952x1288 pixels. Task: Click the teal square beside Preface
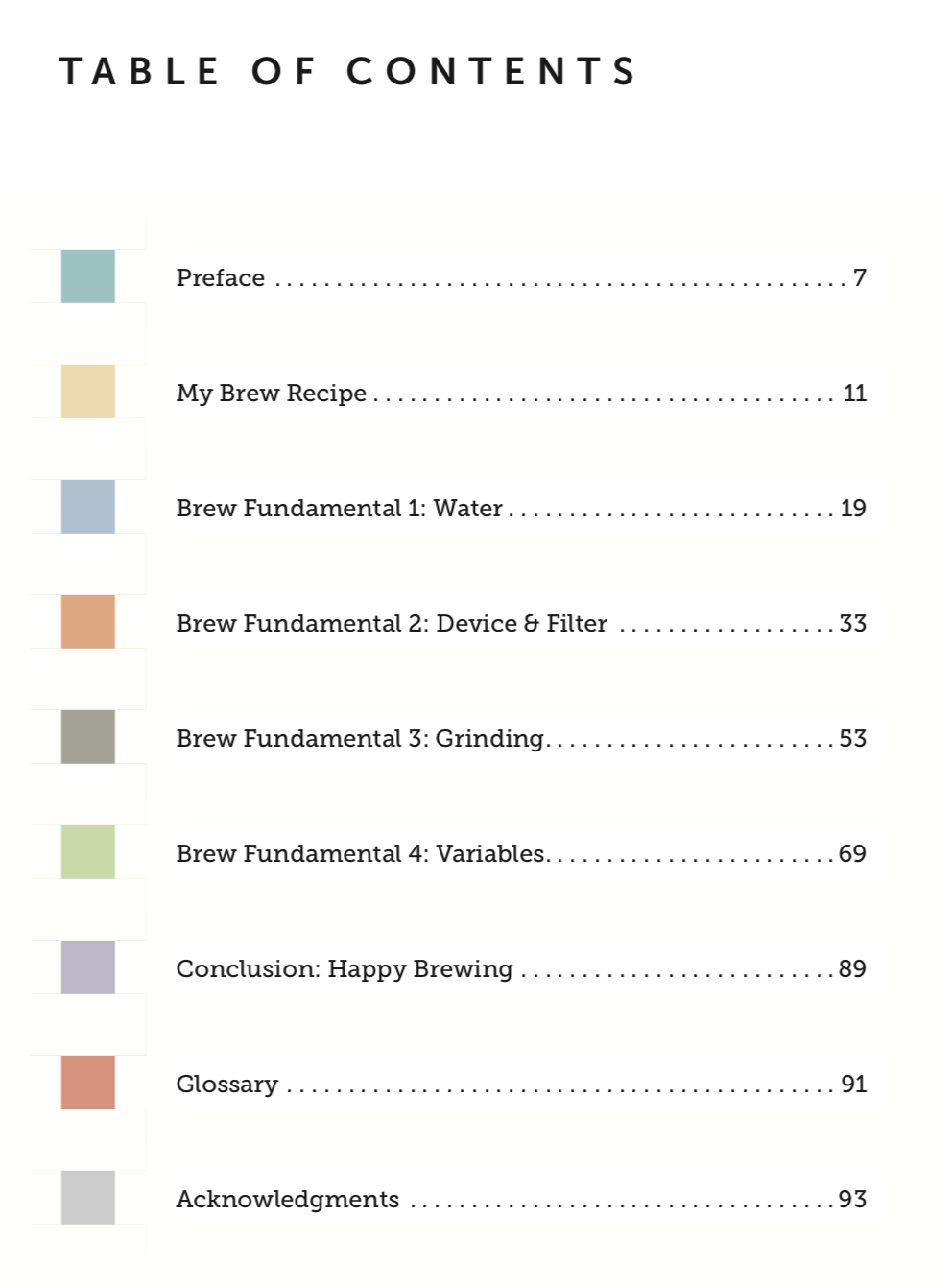tap(88, 276)
